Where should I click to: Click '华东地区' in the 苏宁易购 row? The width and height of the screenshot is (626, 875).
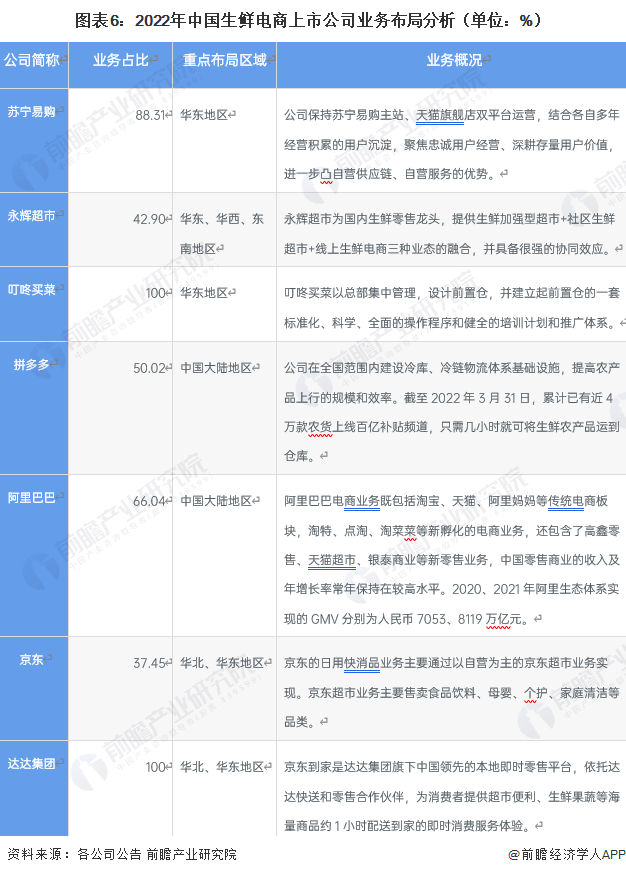coord(204,115)
